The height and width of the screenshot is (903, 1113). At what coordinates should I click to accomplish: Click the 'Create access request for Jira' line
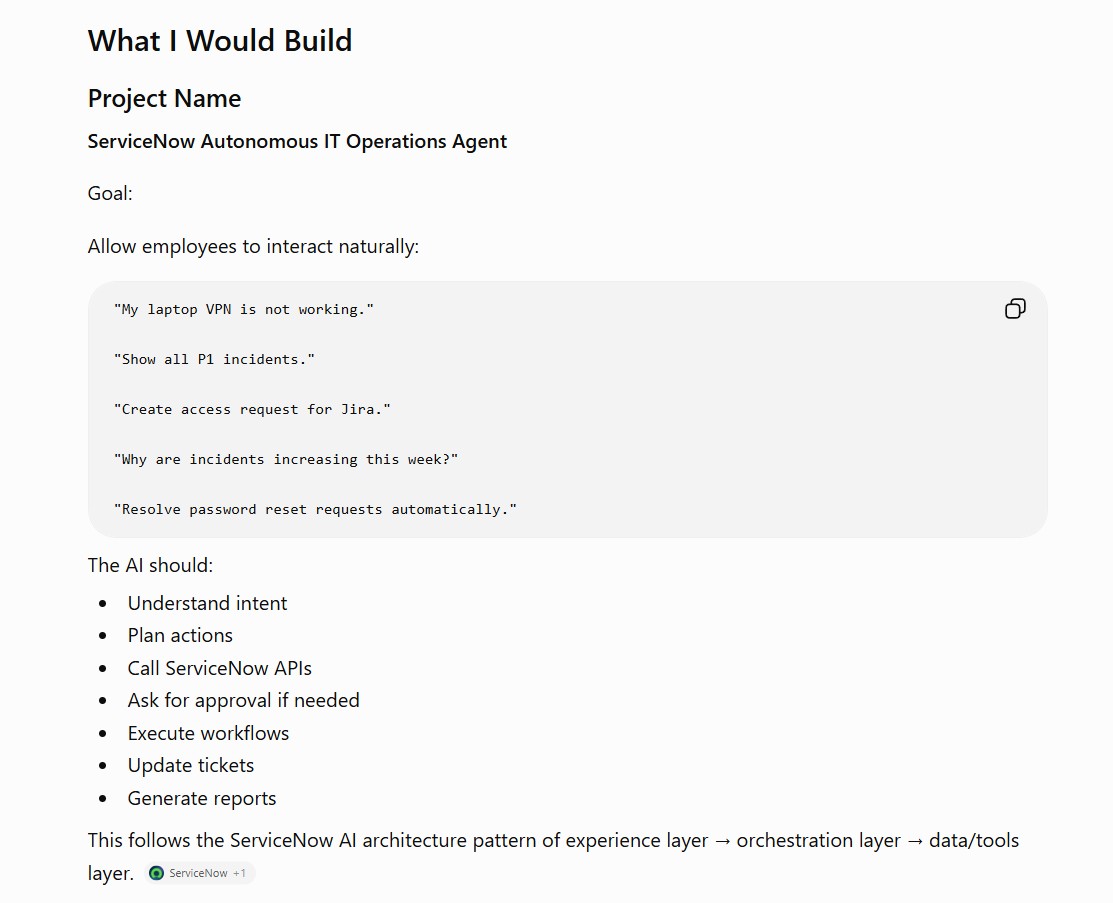point(252,410)
